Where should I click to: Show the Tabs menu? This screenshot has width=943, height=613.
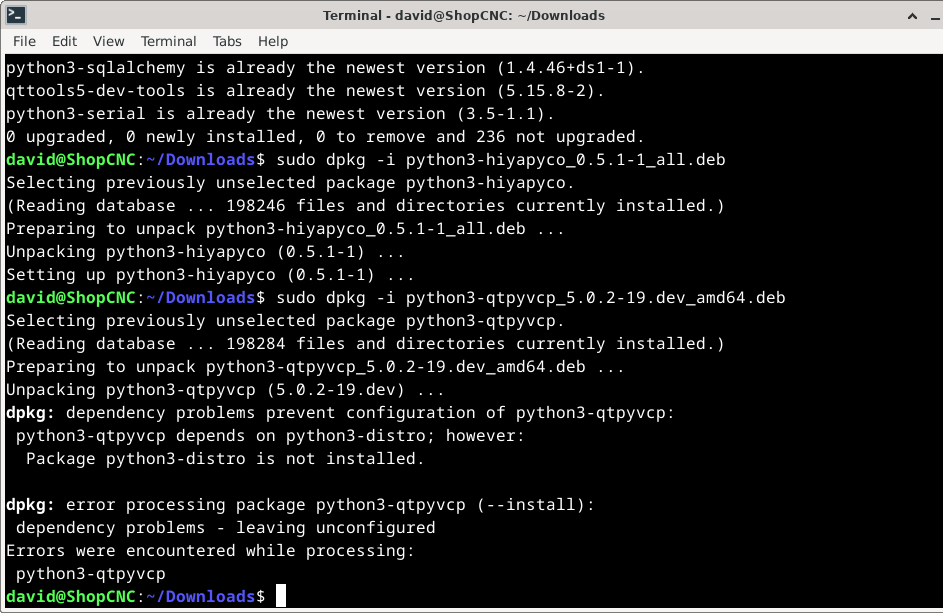[x=227, y=41]
